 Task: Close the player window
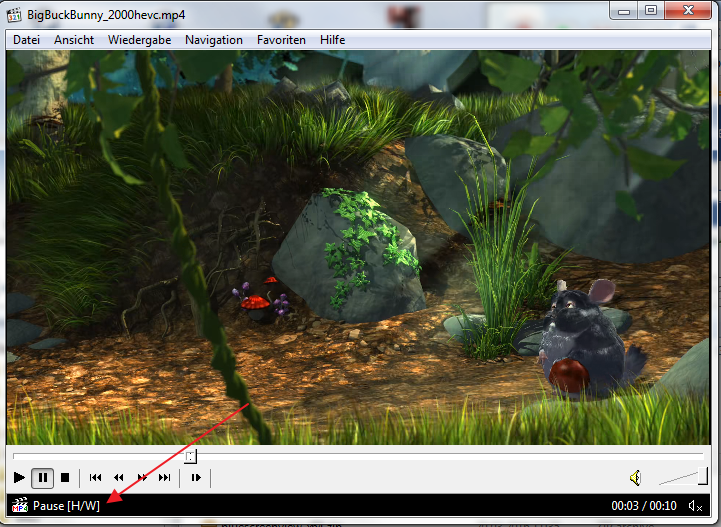coord(688,10)
